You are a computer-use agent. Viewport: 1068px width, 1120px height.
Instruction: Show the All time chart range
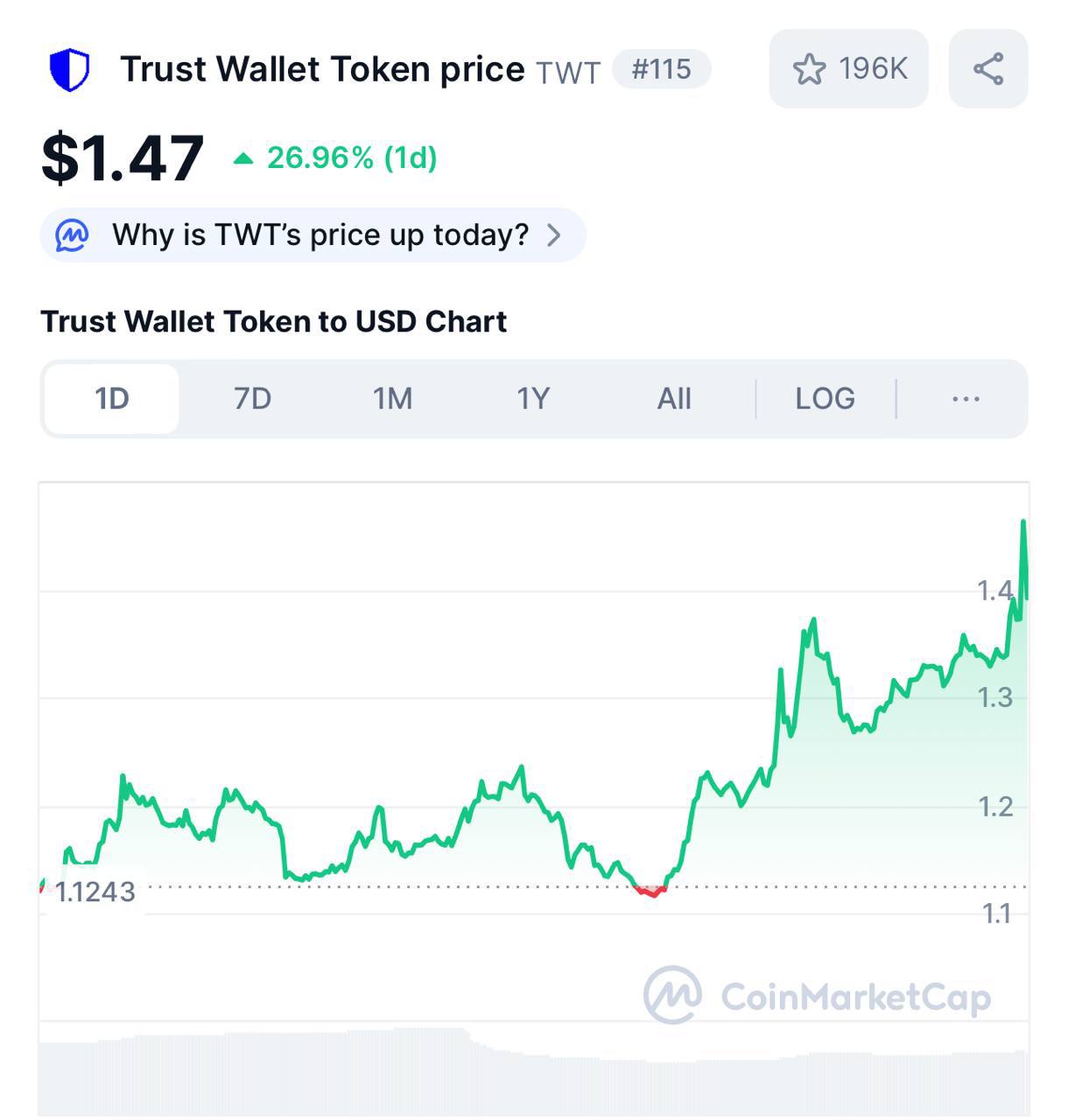click(x=674, y=399)
